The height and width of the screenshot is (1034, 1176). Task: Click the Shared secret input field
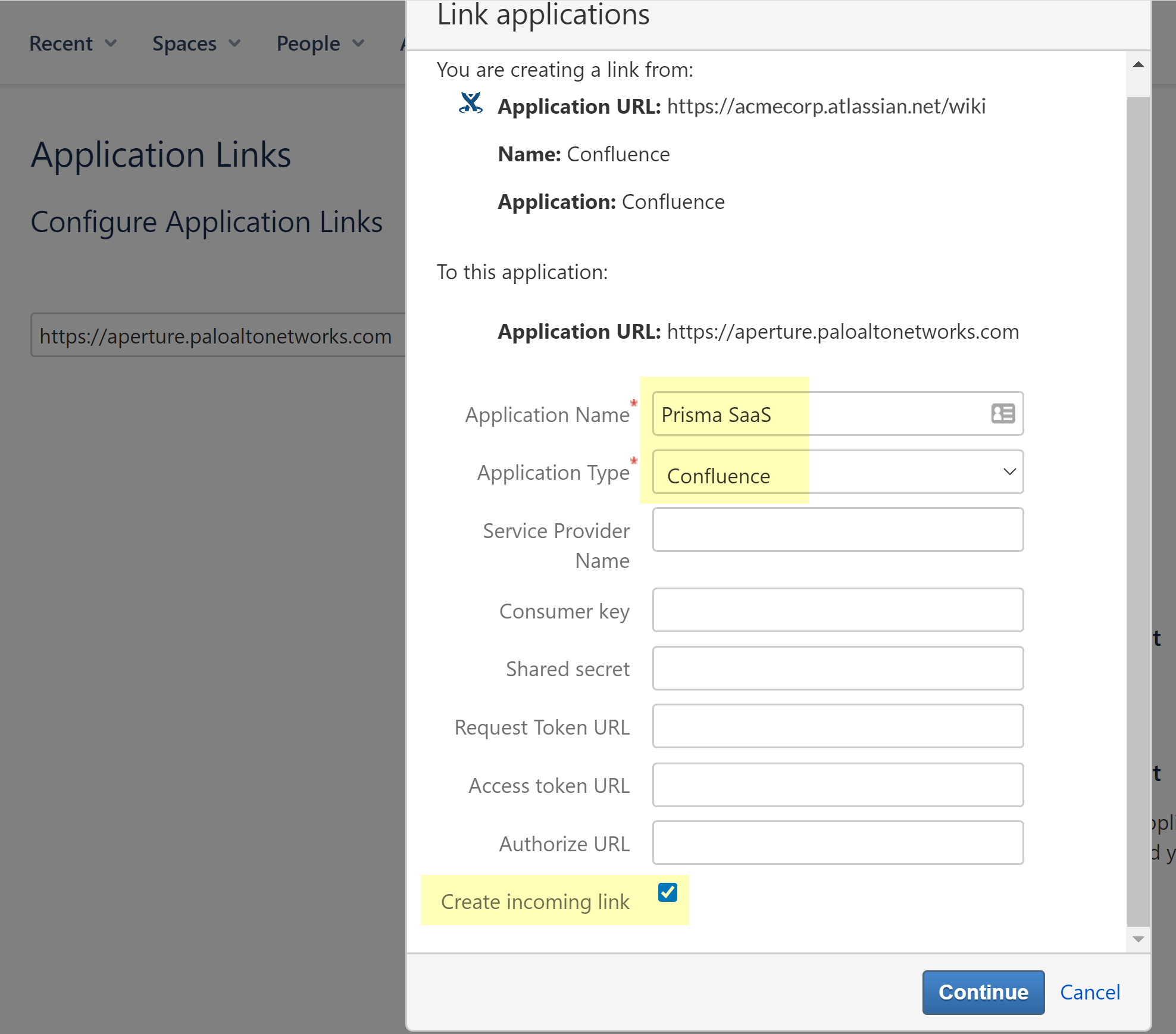tap(837, 668)
